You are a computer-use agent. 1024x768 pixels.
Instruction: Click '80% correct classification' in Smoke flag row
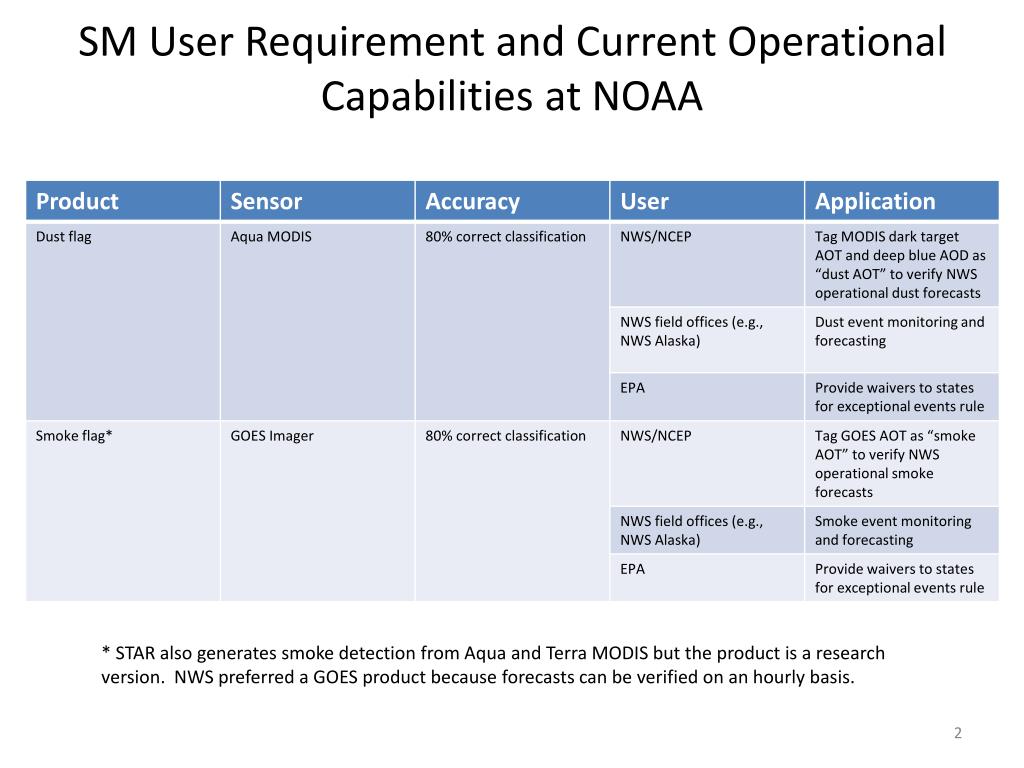pos(512,511)
